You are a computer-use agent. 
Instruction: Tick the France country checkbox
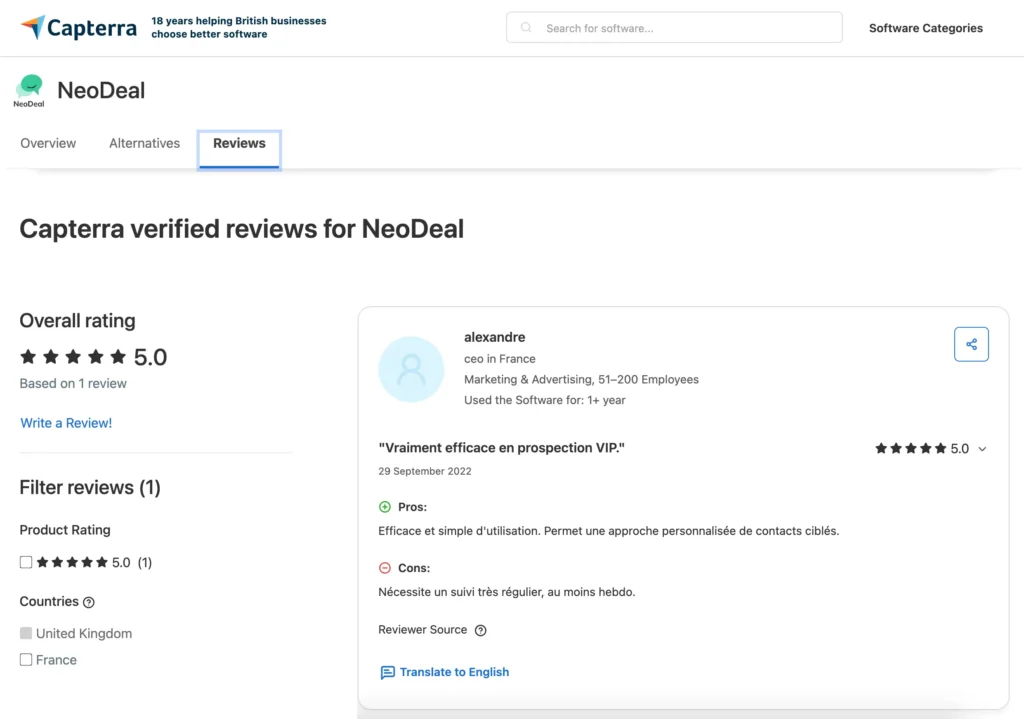click(25, 660)
